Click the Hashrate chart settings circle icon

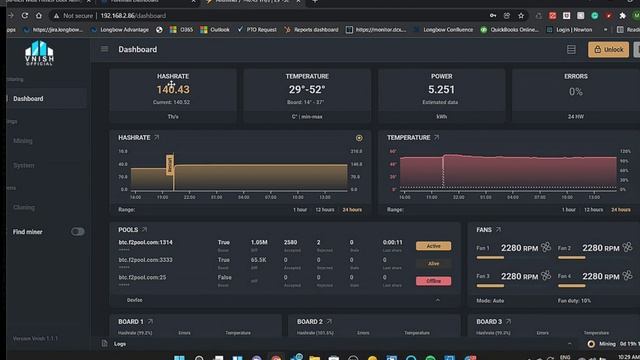coord(359,138)
